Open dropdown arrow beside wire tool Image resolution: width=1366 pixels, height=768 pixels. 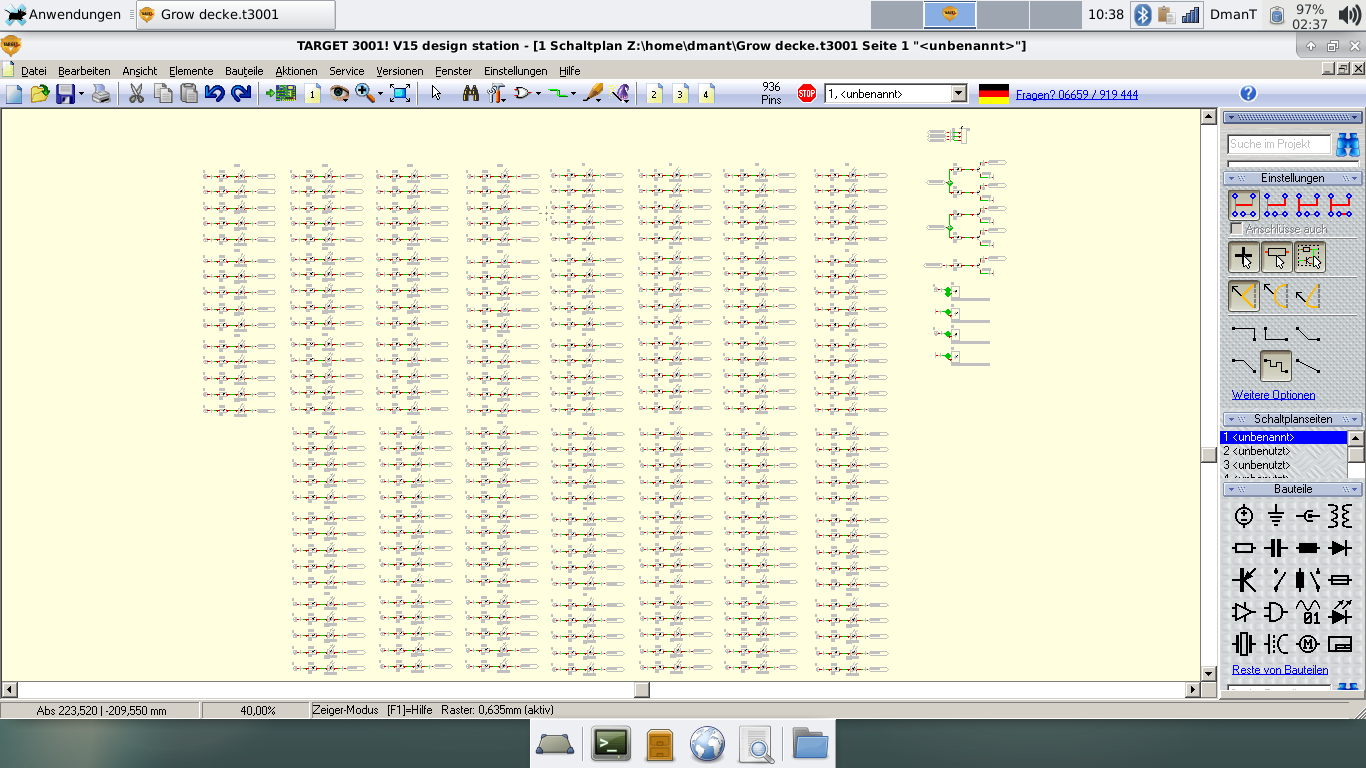tap(574, 94)
